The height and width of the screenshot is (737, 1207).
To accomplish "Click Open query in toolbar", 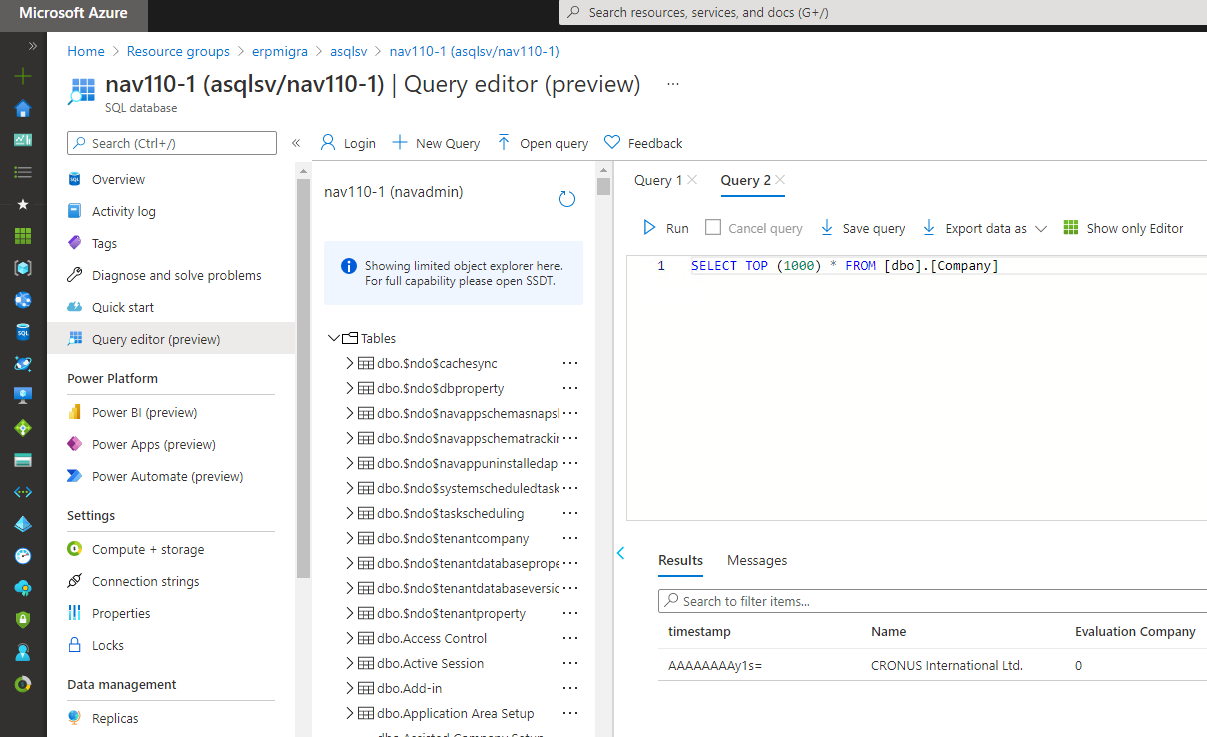I will (x=542, y=143).
